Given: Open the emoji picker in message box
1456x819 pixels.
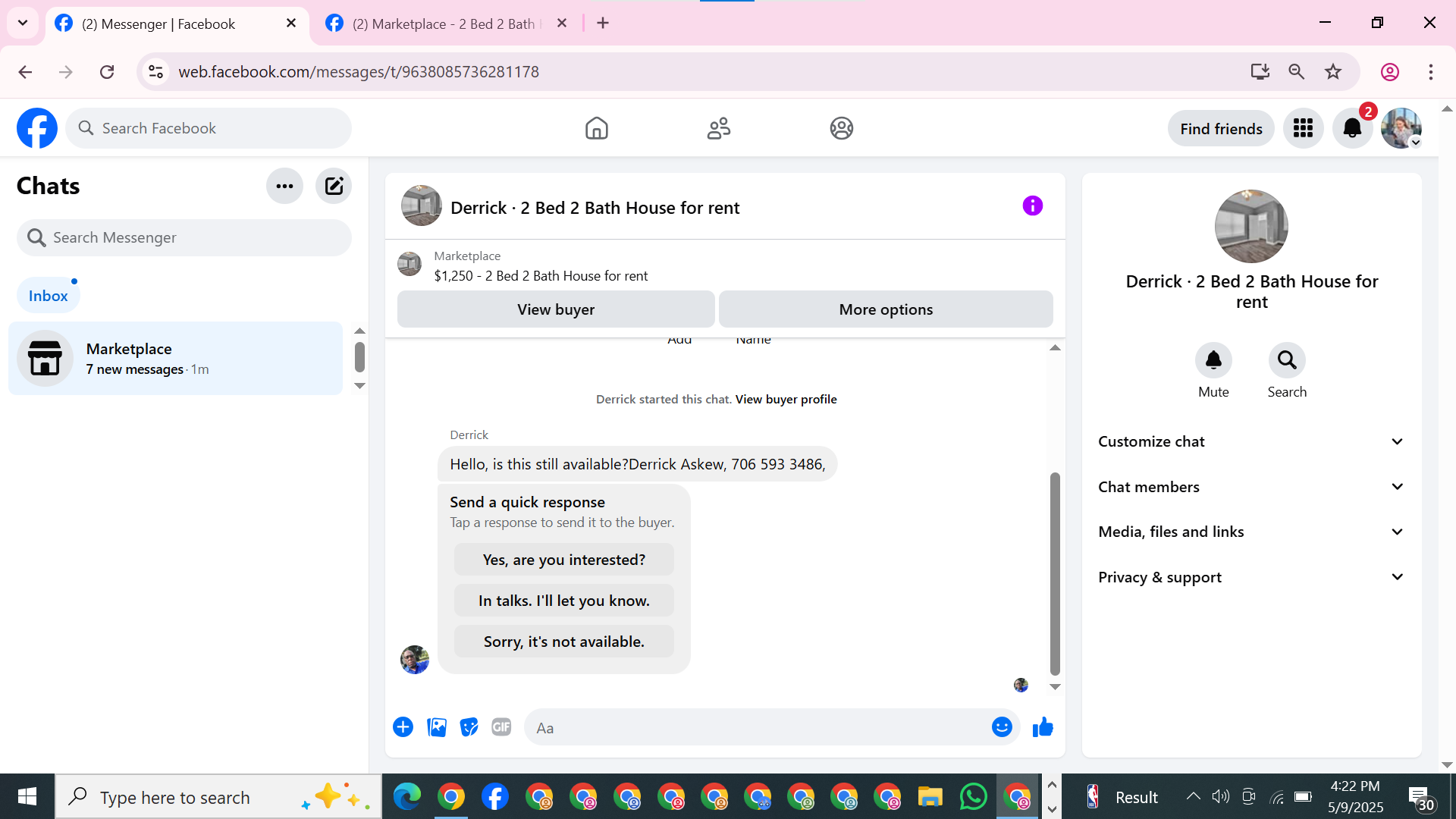Looking at the screenshot, I should click(1002, 727).
